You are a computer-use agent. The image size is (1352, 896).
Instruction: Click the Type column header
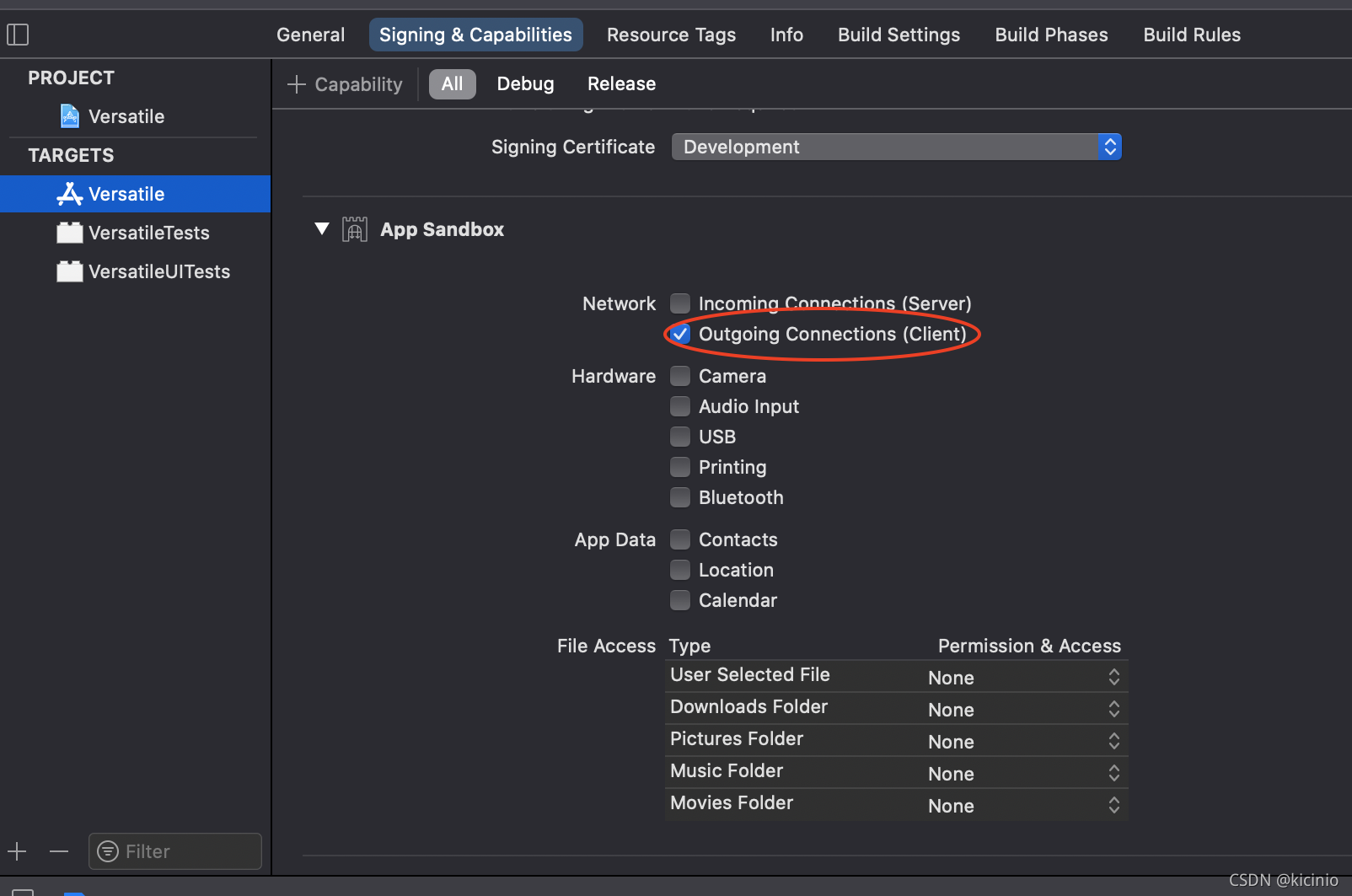tap(689, 646)
